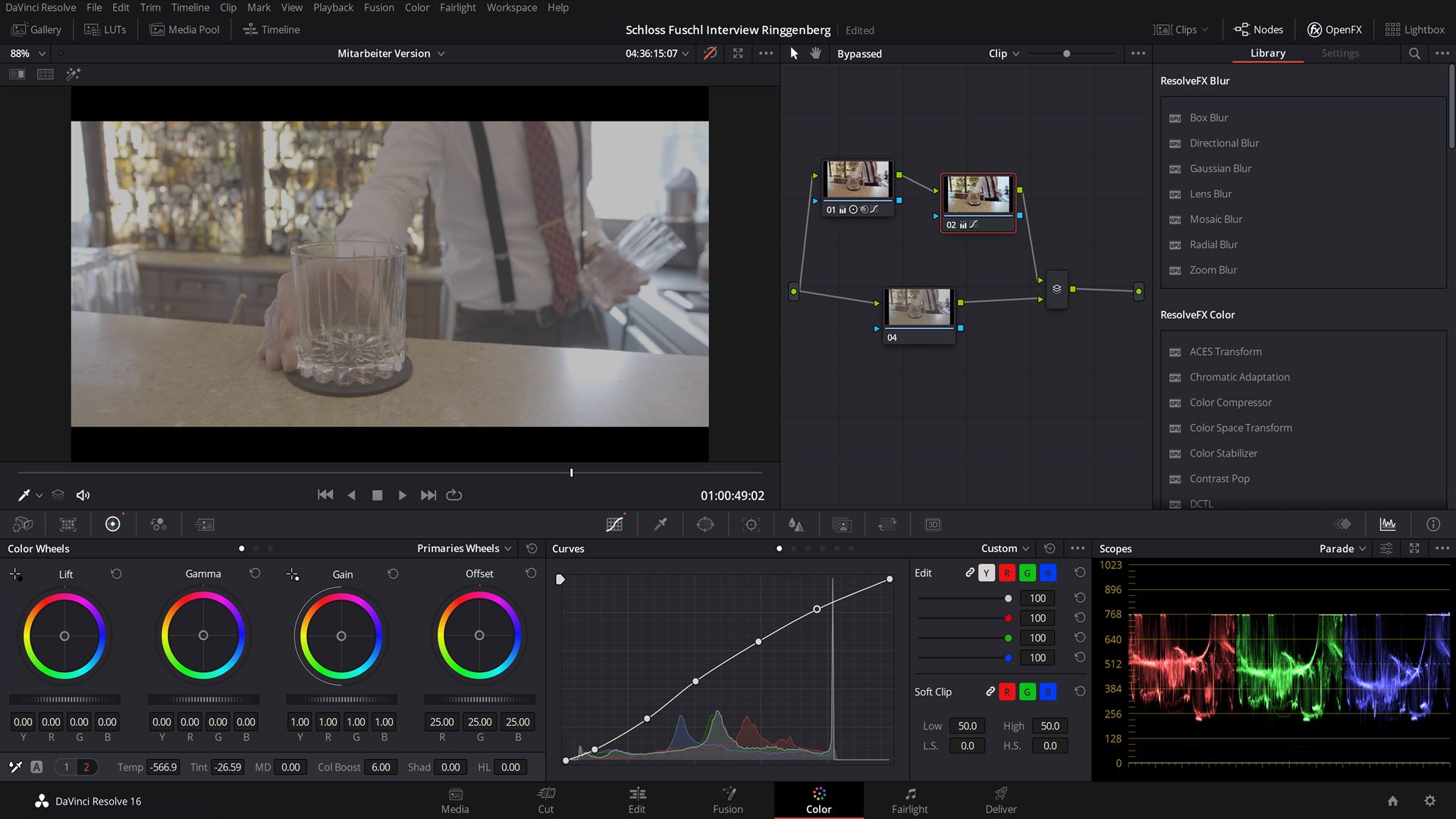The height and width of the screenshot is (819, 1456).
Task: Switch to the Settings tab
Action: (x=1340, y=53)
